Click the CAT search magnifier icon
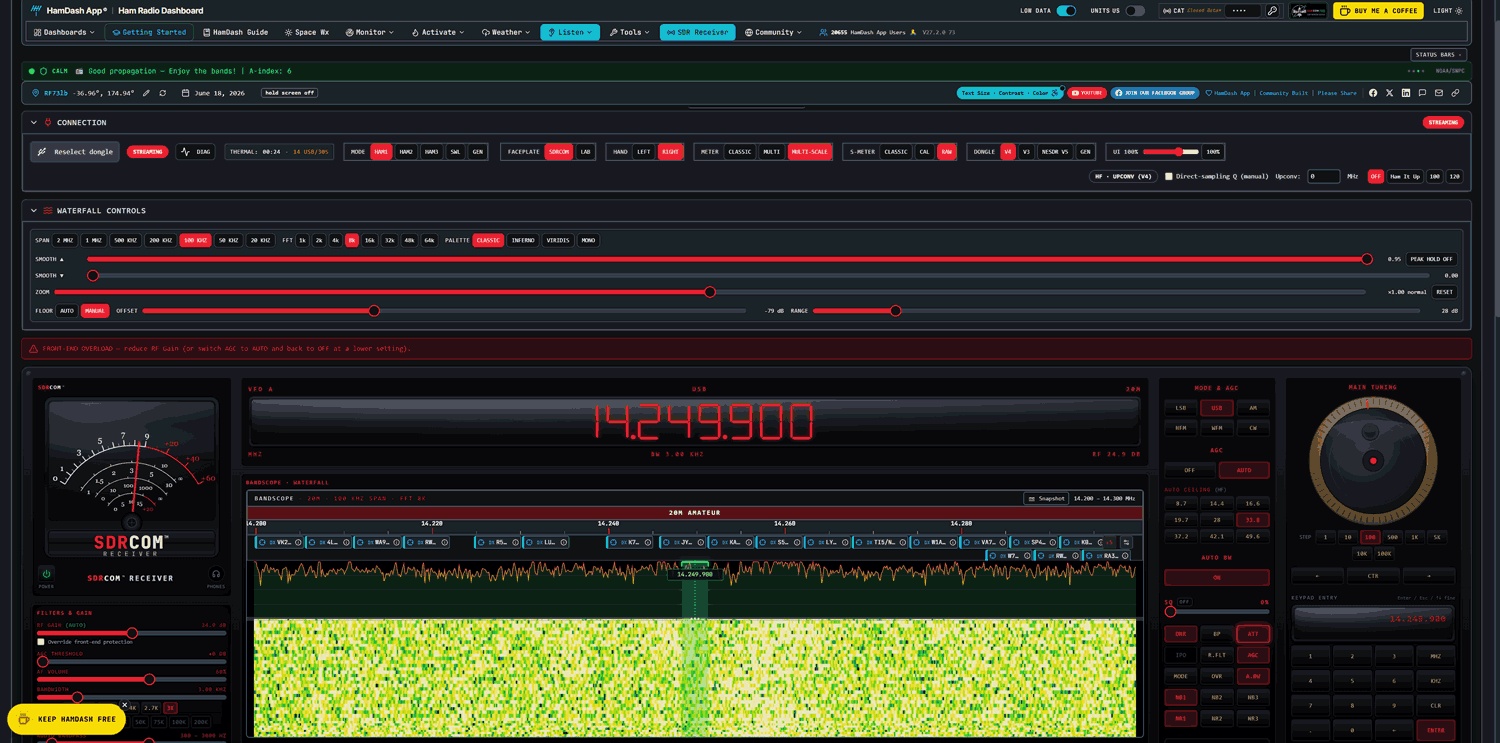Image resolution: width=1500 pixels, height=743 pixels. 1272,11
